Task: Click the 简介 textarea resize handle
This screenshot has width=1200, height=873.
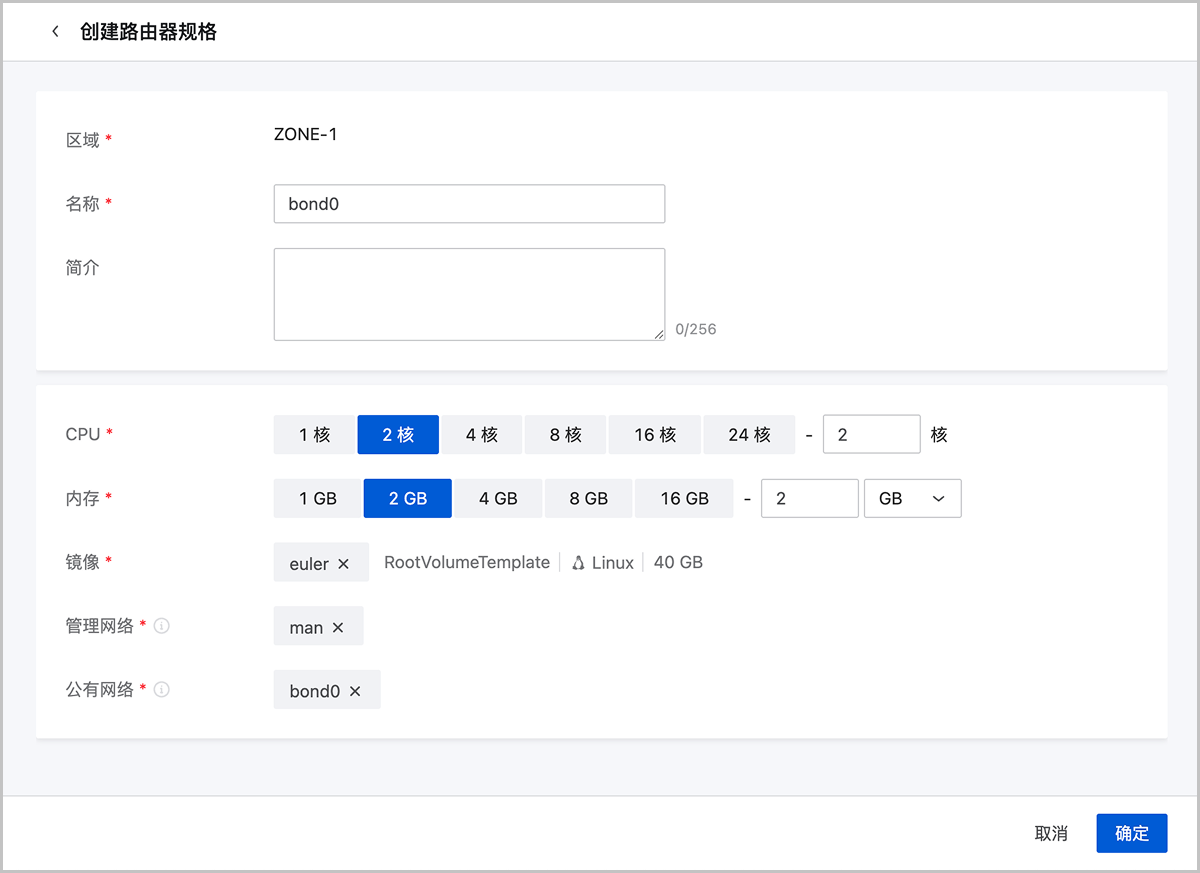Action: click(x=659, y=335)
